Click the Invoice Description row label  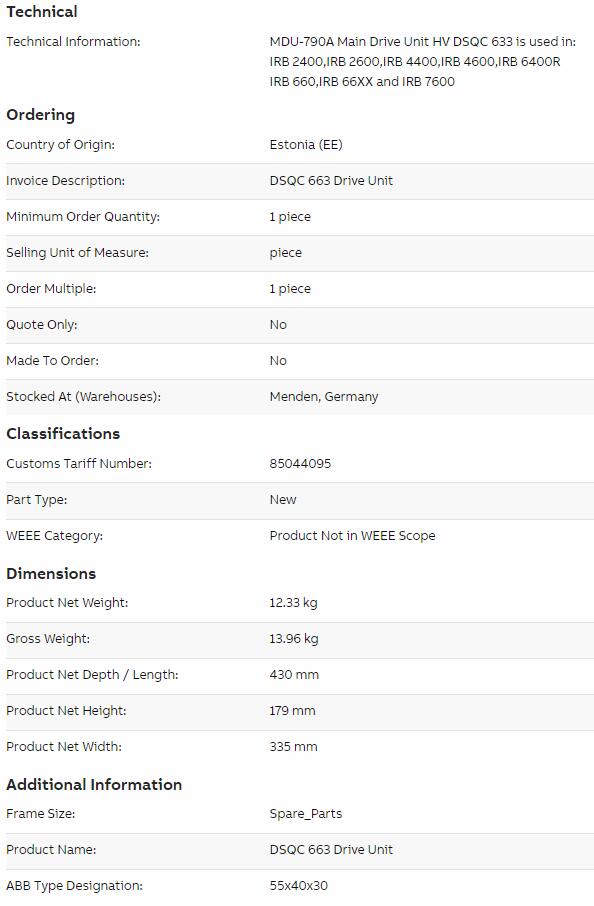[65, 180]
